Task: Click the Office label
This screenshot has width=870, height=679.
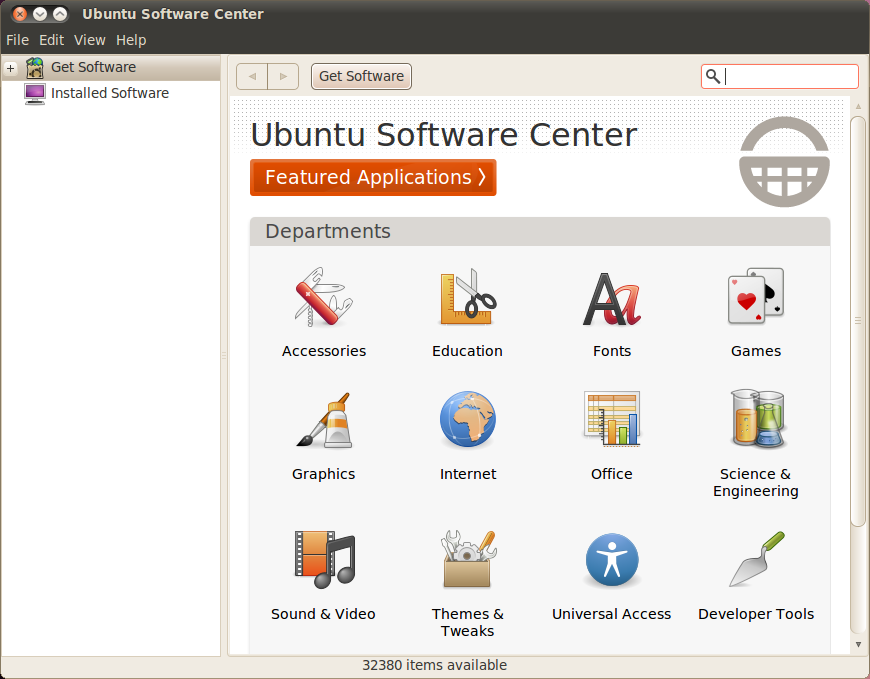Action: 611,474
